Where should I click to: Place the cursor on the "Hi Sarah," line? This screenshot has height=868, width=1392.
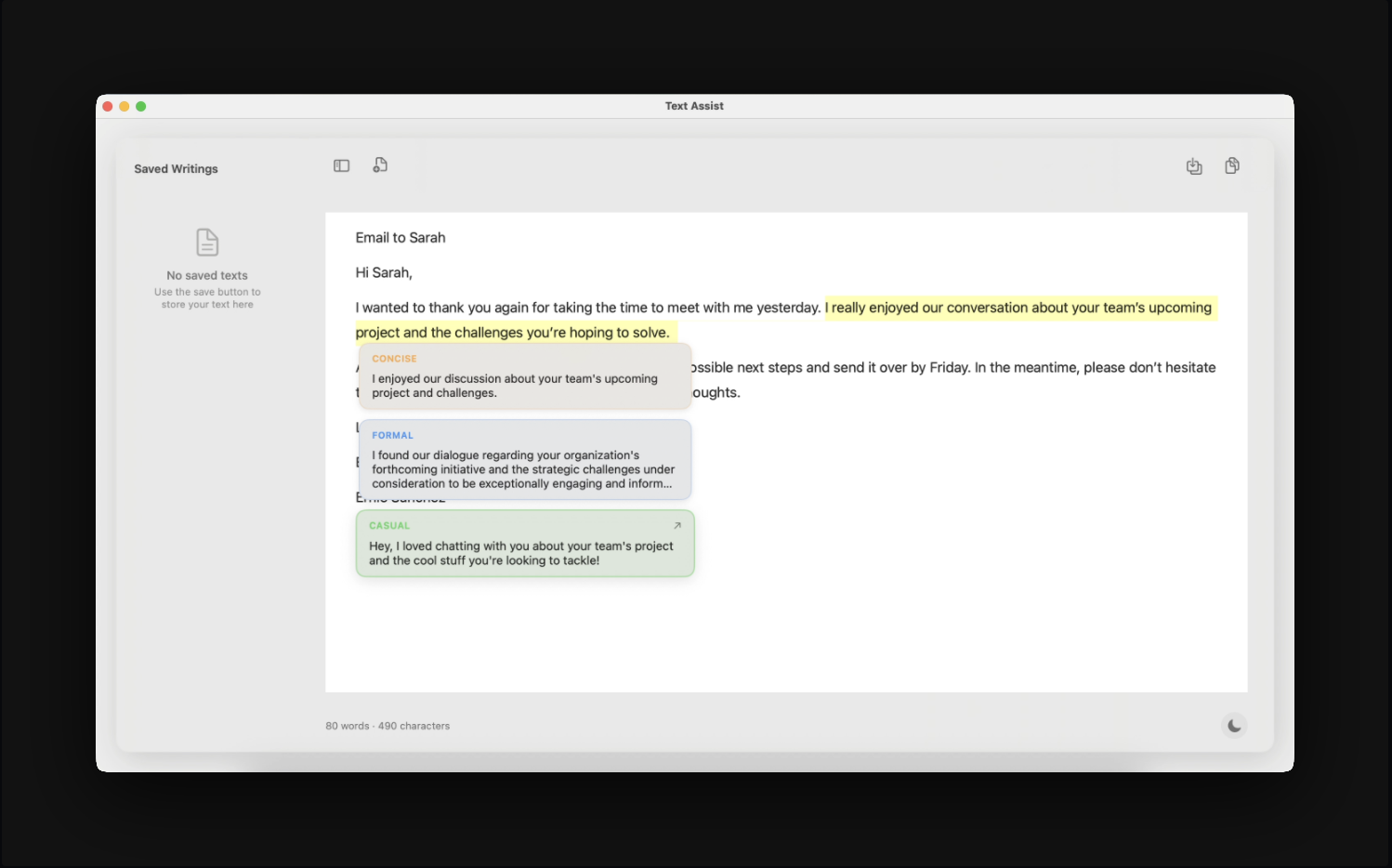tap(384, 272)
